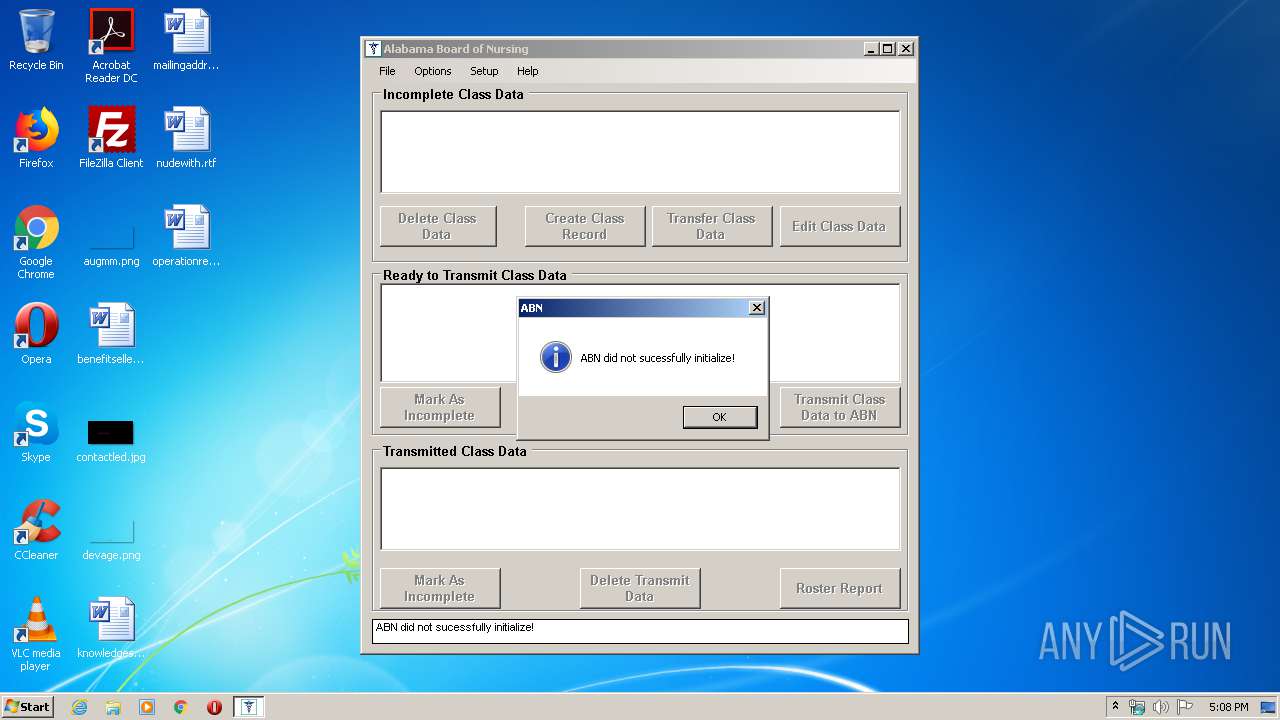This screenshot has width=1280, height=720.
Task: Open the Setup menu
Action: 484,71
